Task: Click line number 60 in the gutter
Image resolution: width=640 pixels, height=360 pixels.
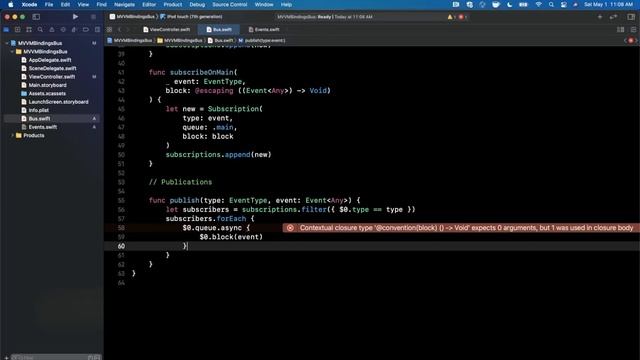Action: (x=121, y=246)
